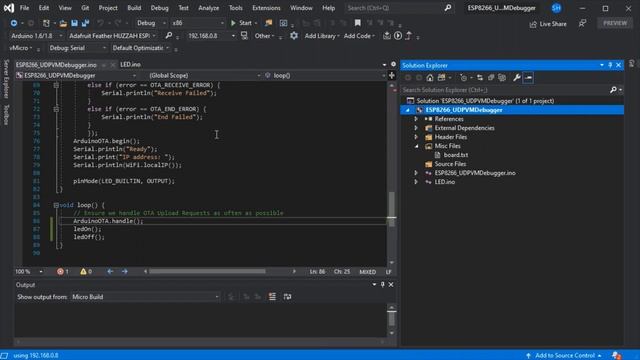Select board.txt in Solution Explorer
This screenshot has width=640, height=360.
click(456, 155)
